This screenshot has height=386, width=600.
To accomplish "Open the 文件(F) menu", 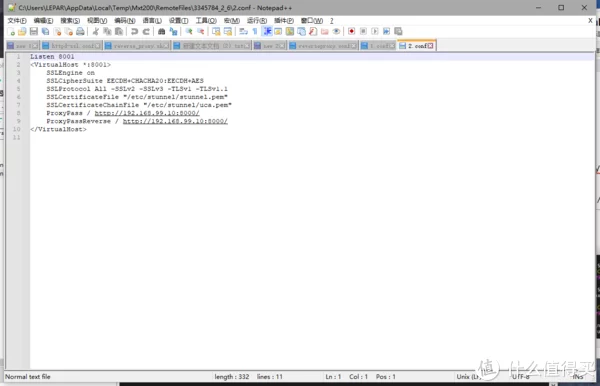I will [17, 21].
